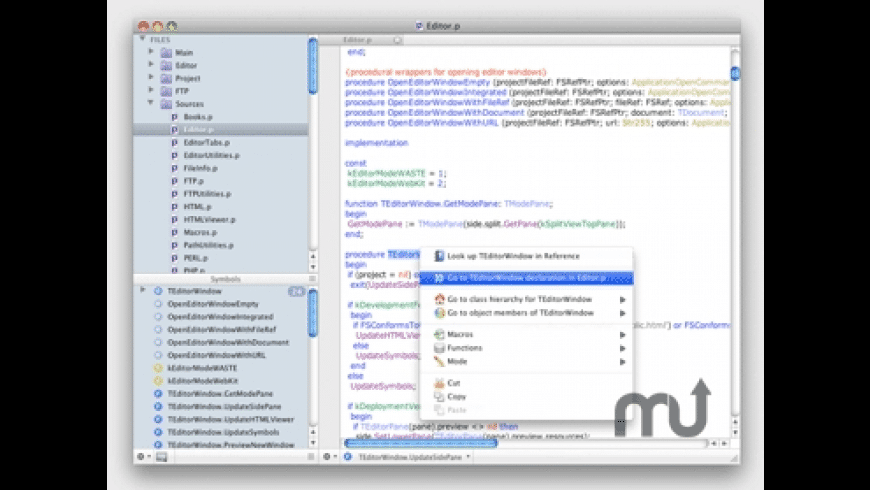Viewport: 870px width, 490px height.
Task: Click the Symbols panel grip handle
Action: [312, 279]
